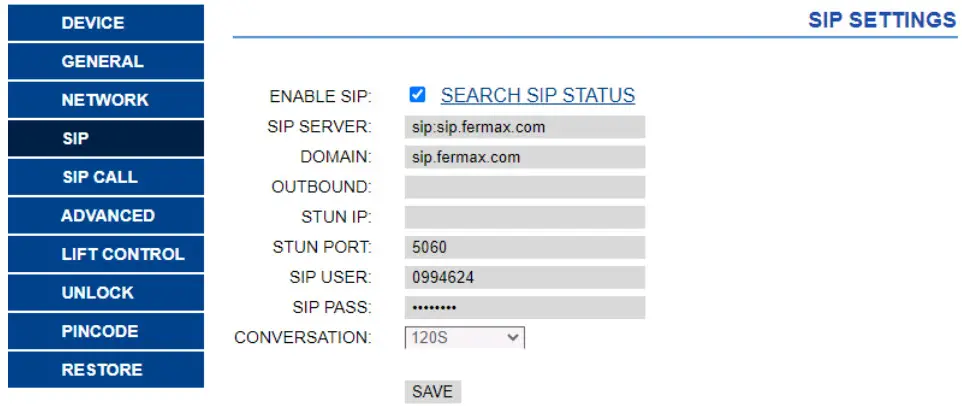
Task: Click the empty OUTBOUND field
Action: [524, 187]
